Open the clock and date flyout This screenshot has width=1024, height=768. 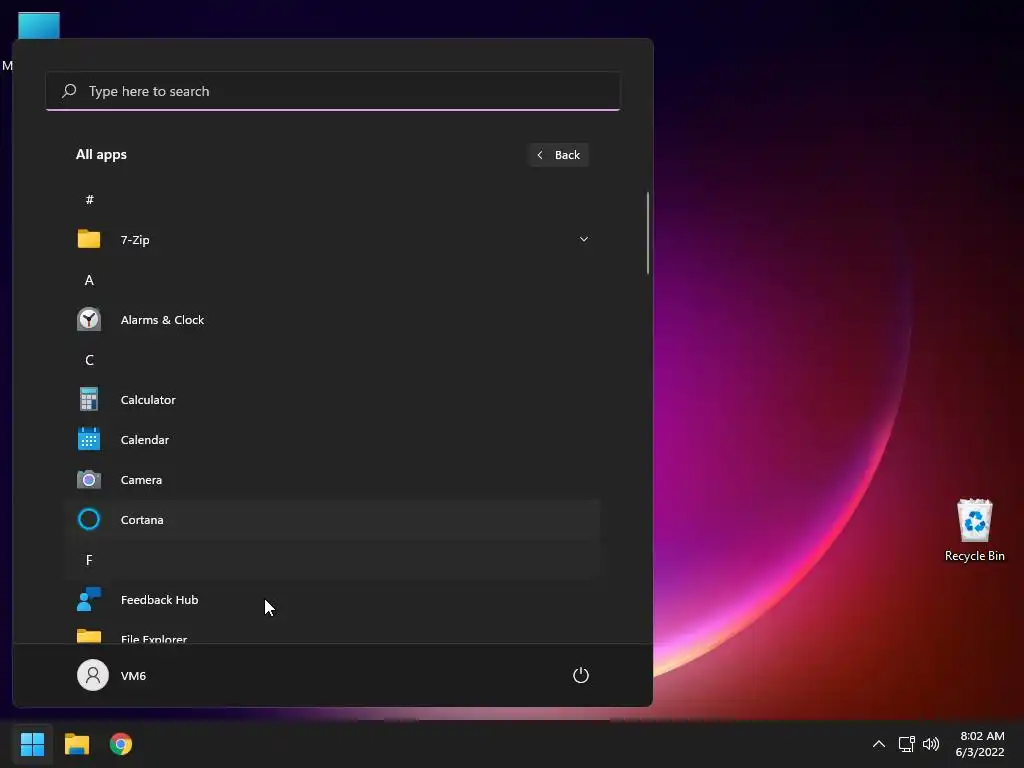(980, 743)
